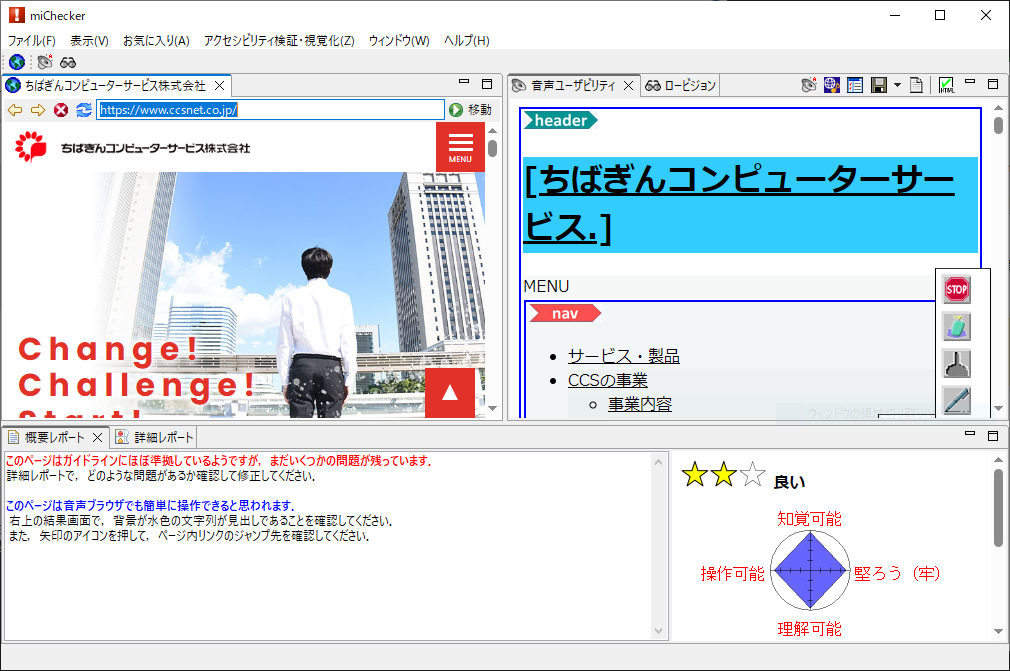This screenshot has width=1010, height=671.
Task: Open the ファイル(F) menu
Action: coord(32,41)
